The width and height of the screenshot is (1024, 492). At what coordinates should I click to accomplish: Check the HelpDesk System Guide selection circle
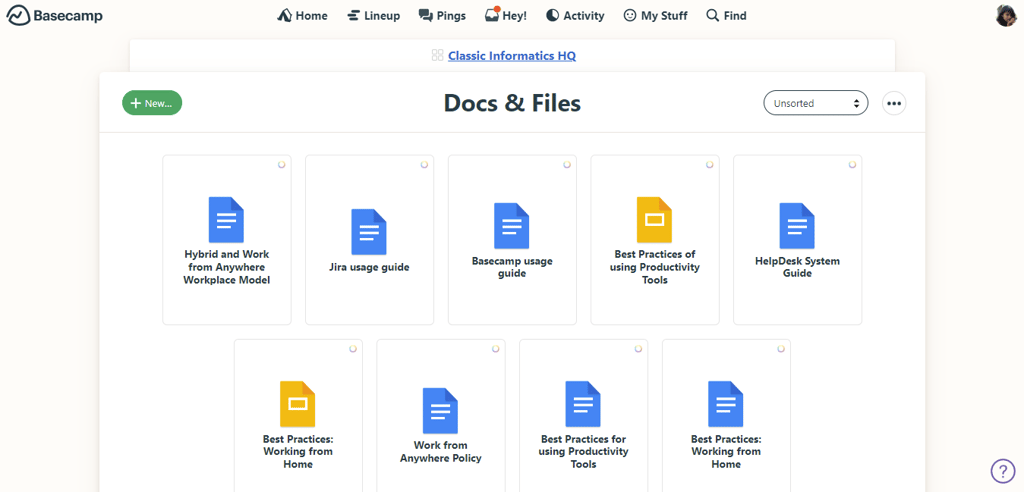[x=852, y=164]
